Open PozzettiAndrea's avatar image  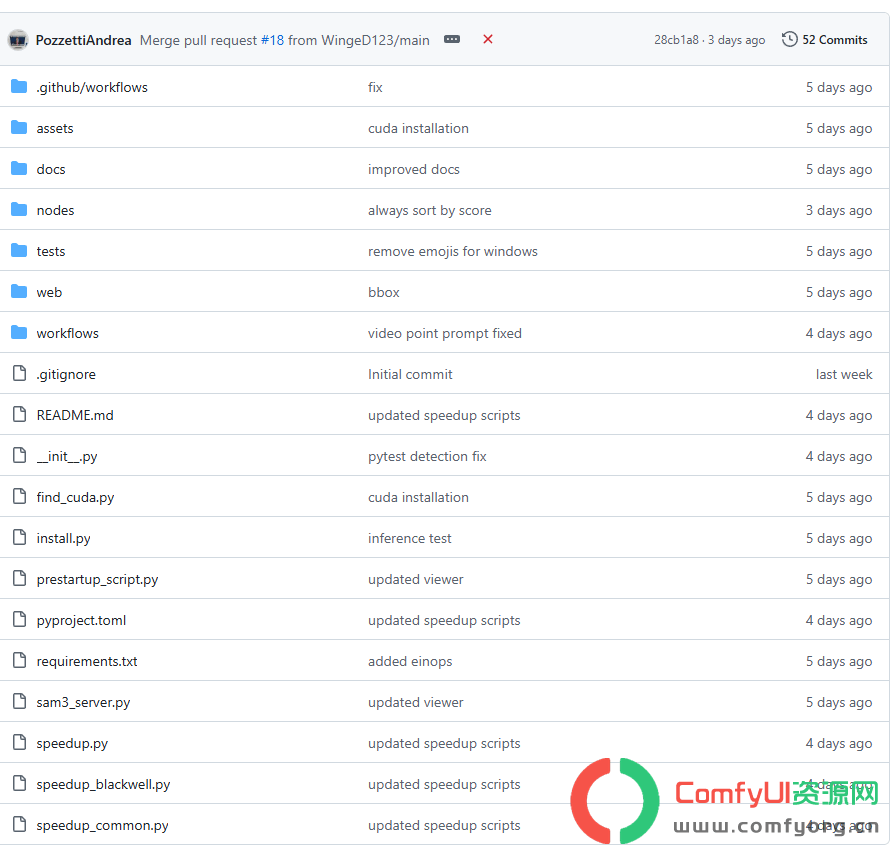coord(18,40)
